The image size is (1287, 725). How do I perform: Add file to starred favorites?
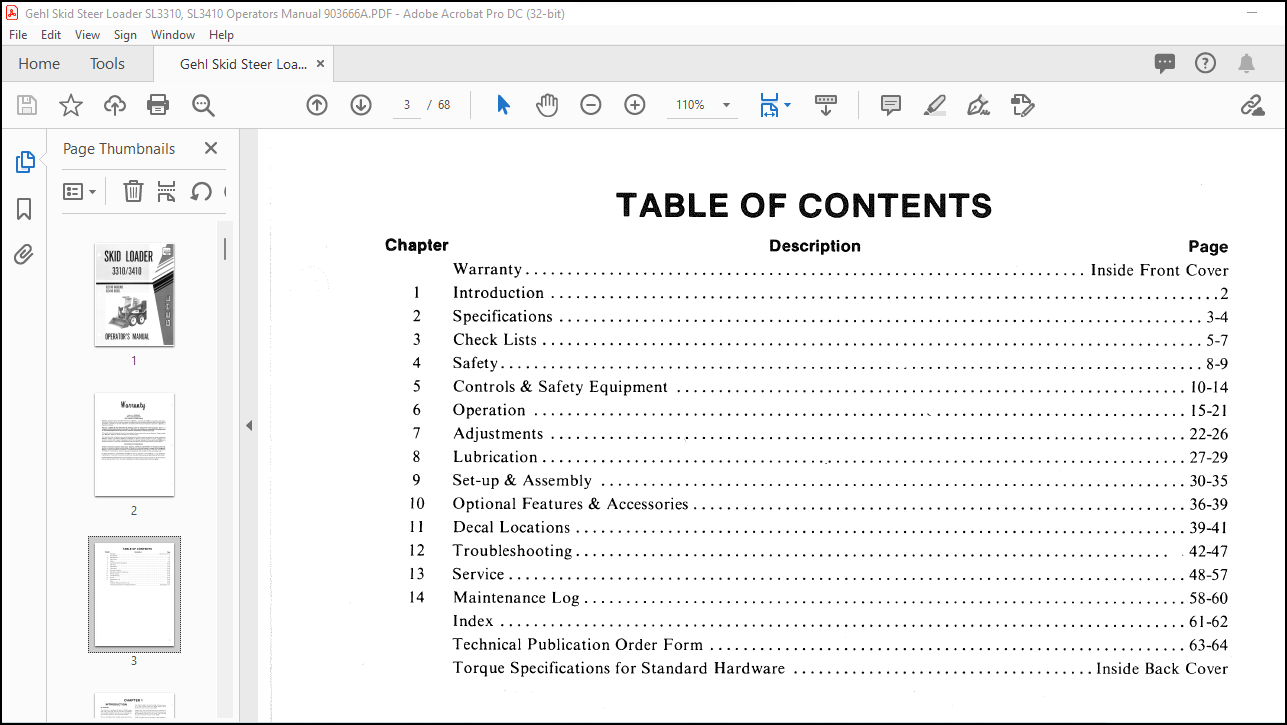pyautogui.click(x=71, y=105)
